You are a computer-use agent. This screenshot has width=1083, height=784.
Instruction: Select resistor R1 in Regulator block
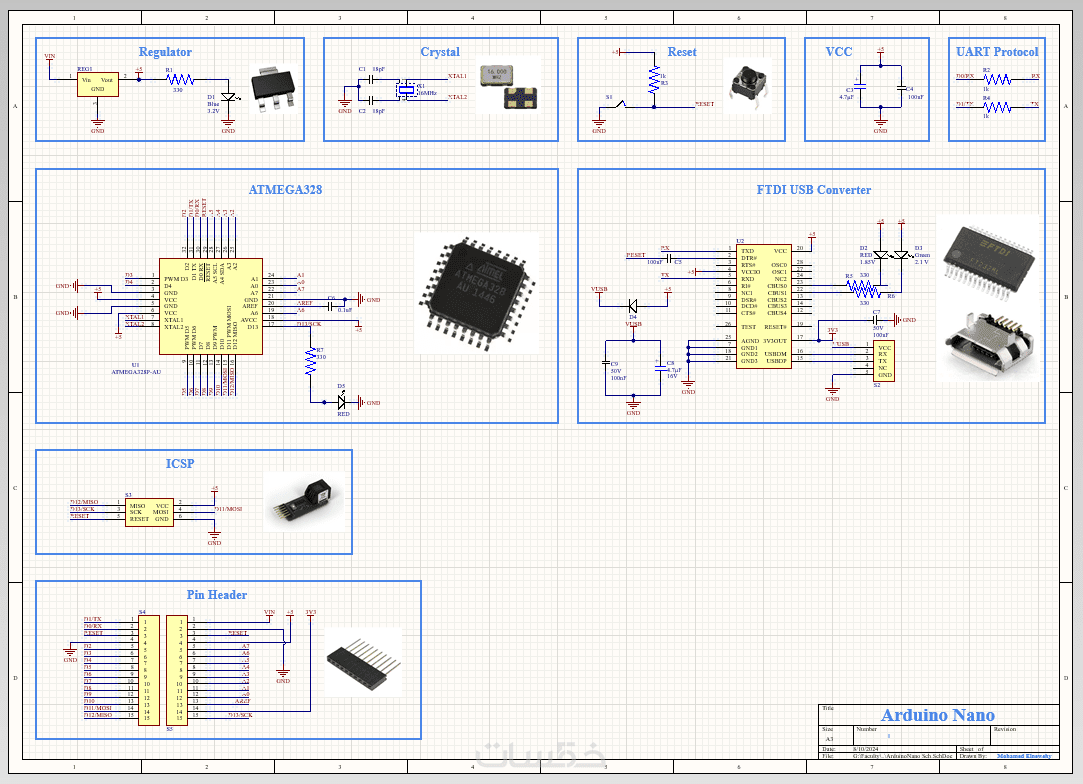[180, 79]
